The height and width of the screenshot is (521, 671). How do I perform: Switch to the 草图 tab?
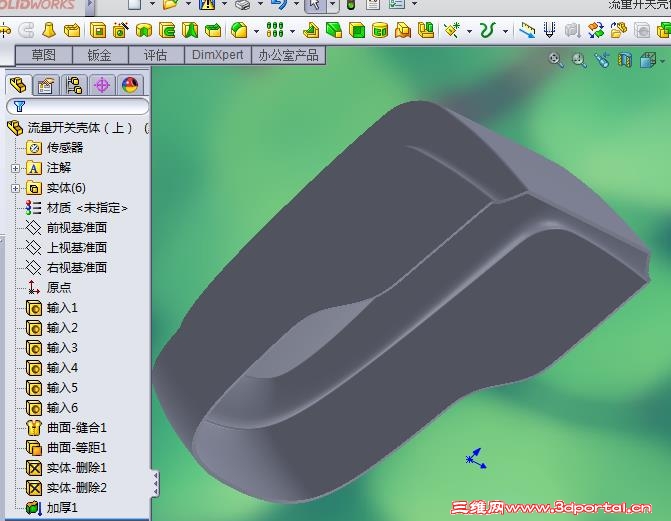(44, 55)
